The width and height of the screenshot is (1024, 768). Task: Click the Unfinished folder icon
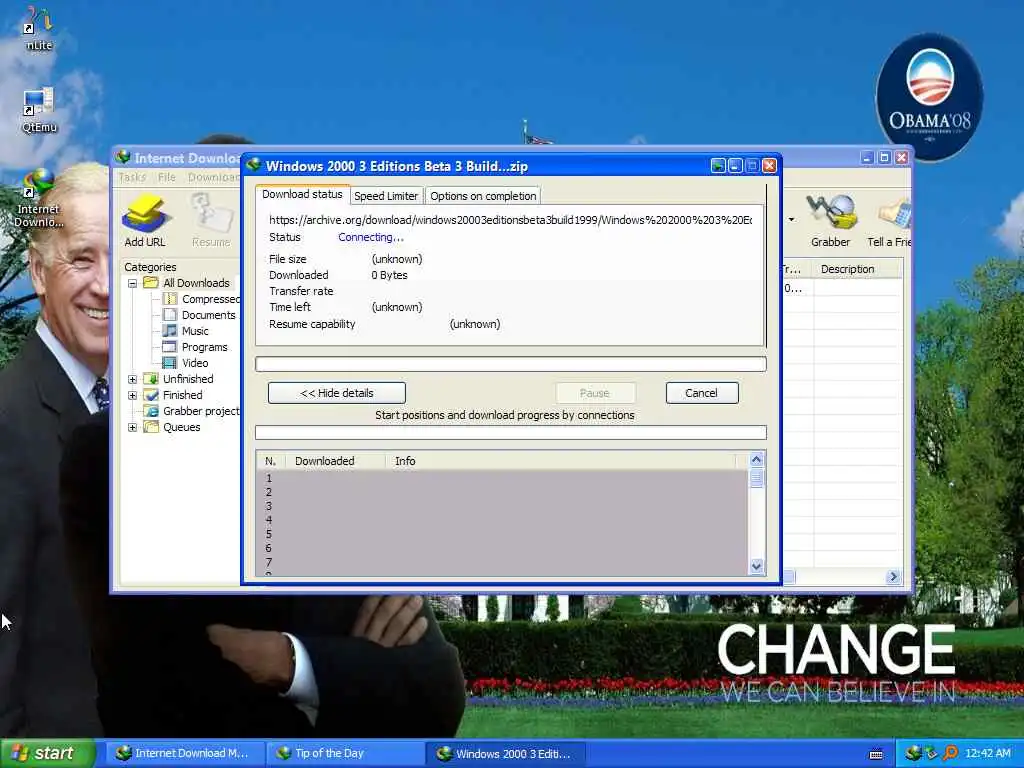(151, 379)
